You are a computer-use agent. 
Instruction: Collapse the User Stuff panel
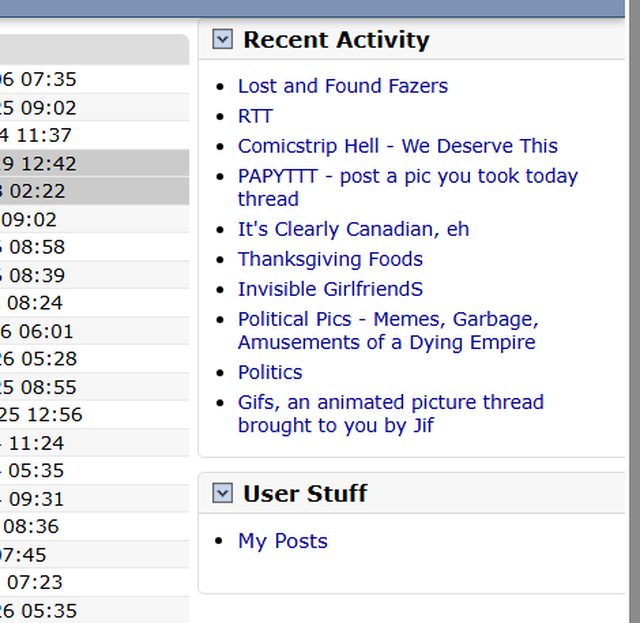[x=223, y=493]
